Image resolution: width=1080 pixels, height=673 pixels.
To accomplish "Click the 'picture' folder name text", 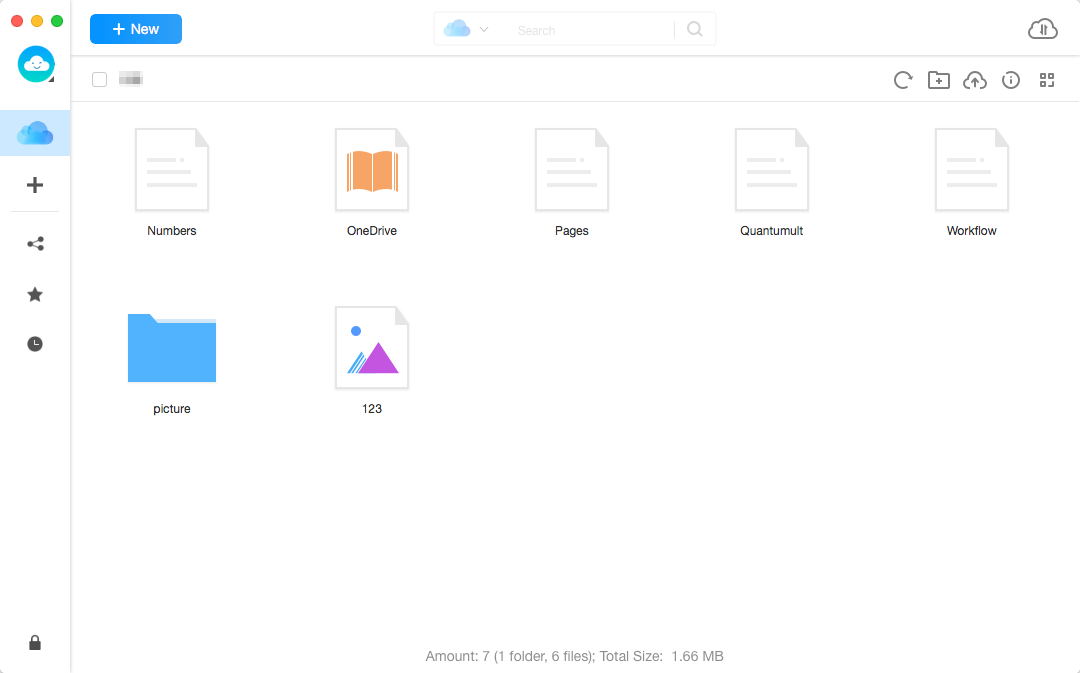I will pos(172,408).
